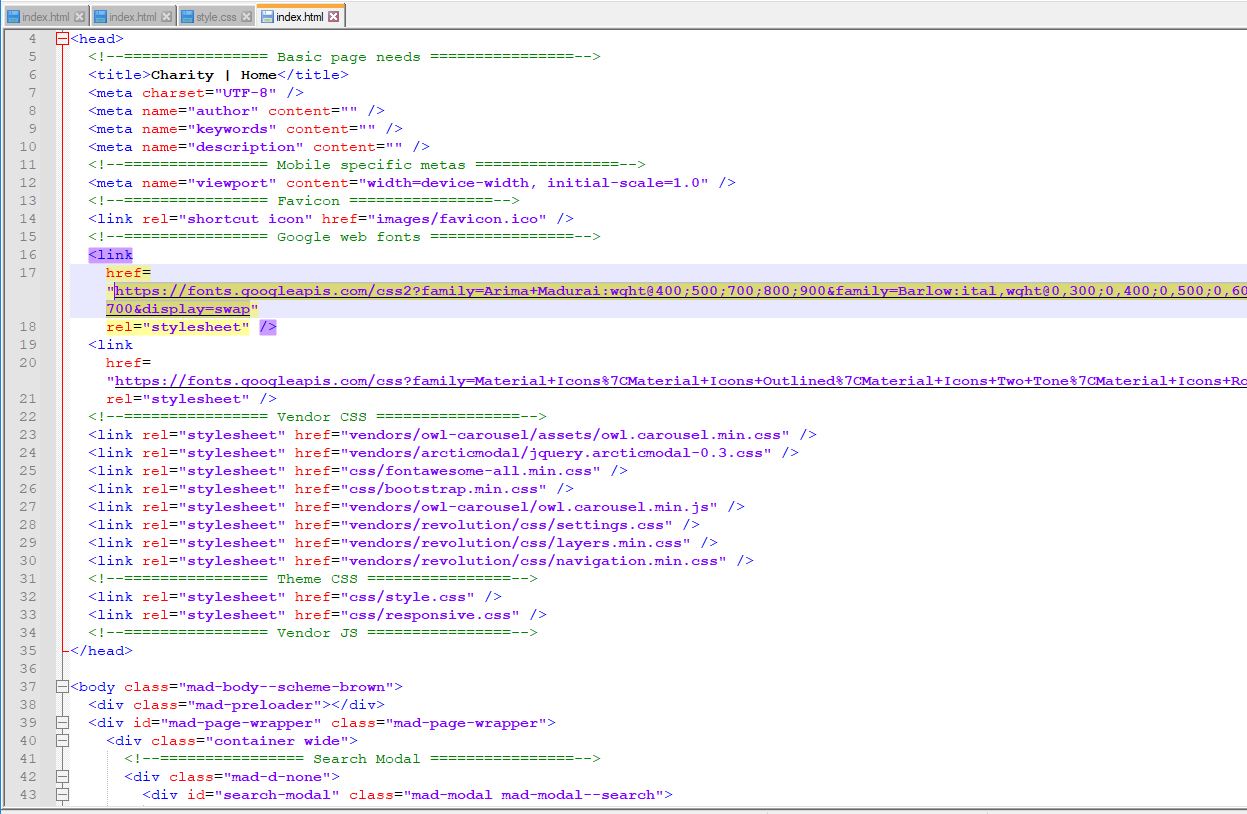The height and width of the screenshot is (814, 1247).
Task: Collapse the body tag fold on line 37
Action: point(62,687)
